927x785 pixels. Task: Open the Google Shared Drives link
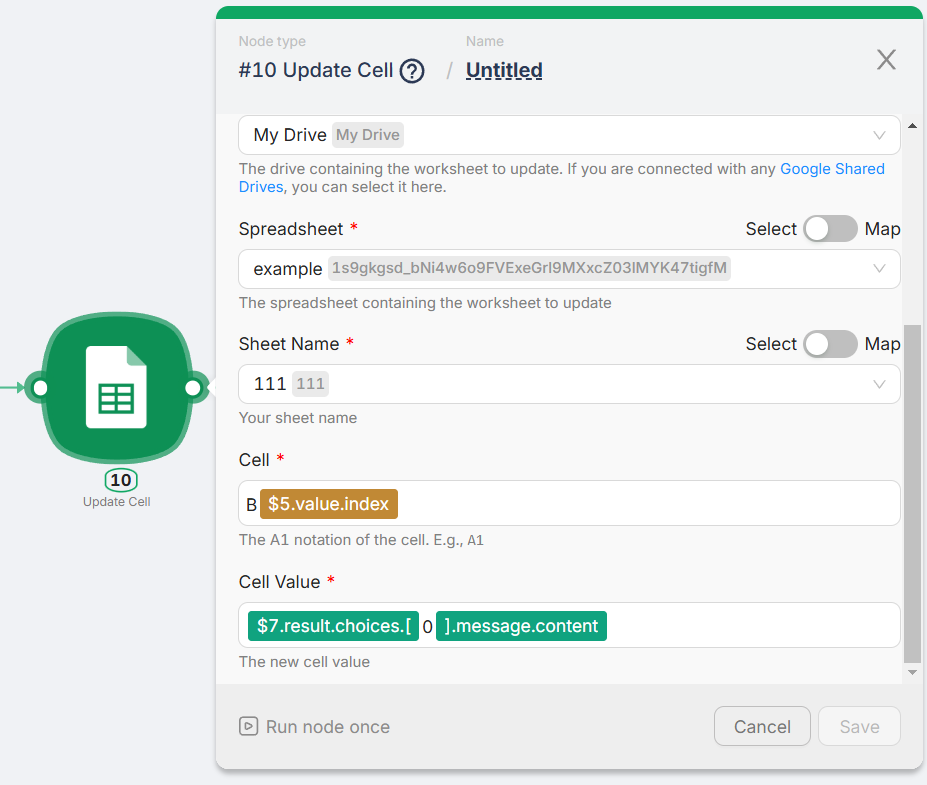coord(832,169)
